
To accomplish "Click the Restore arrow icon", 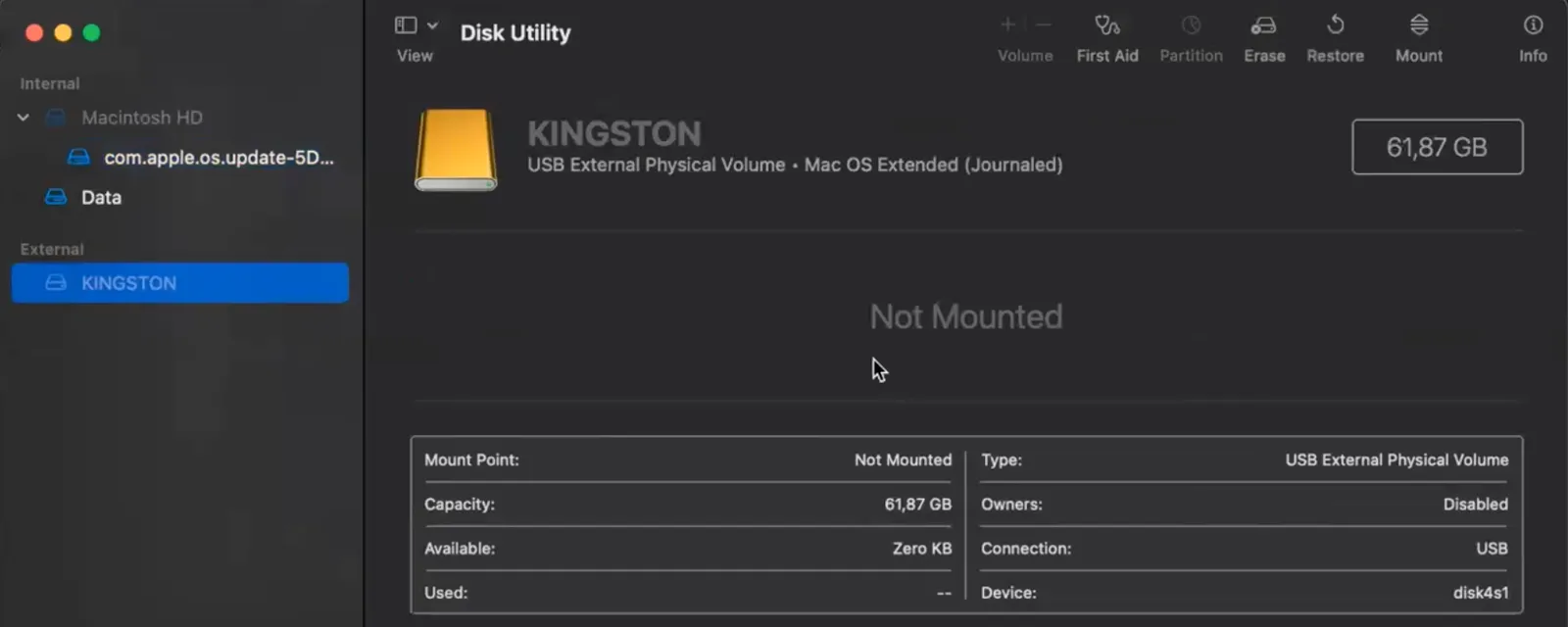I will point(1335,25).
